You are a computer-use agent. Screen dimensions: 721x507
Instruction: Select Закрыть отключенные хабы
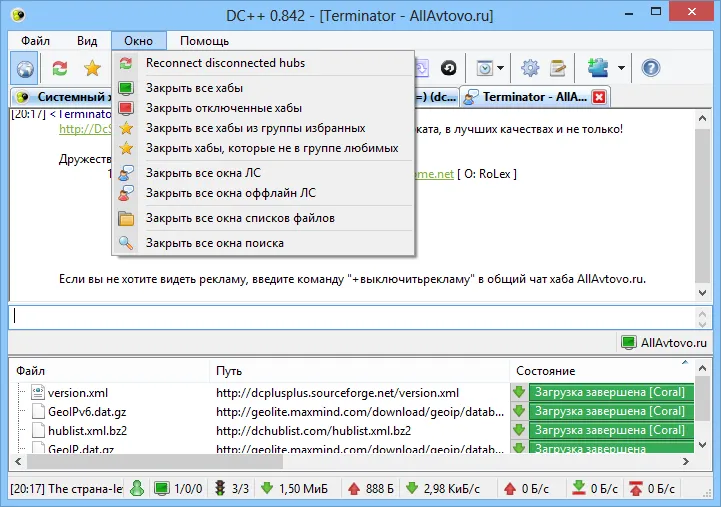tap(263, 108)
